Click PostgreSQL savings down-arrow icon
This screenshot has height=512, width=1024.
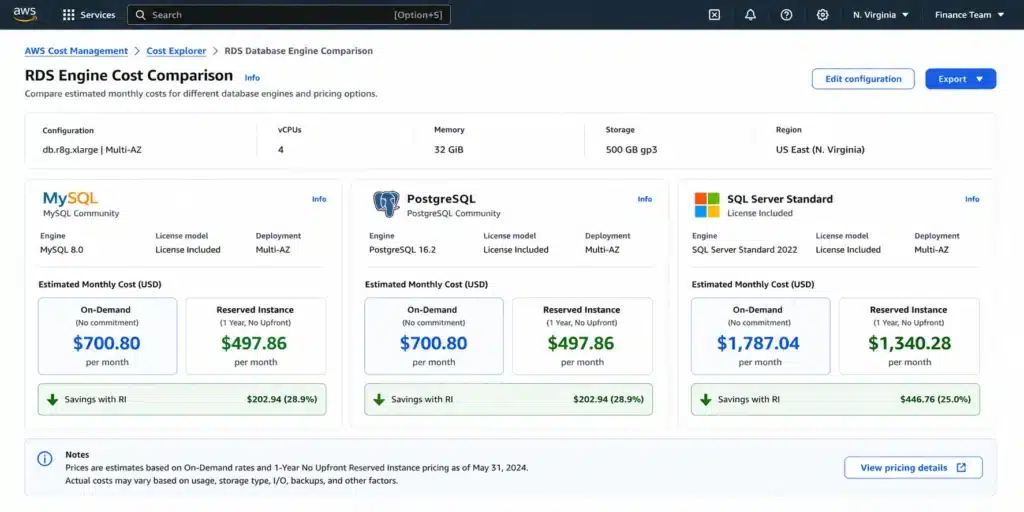379,399
